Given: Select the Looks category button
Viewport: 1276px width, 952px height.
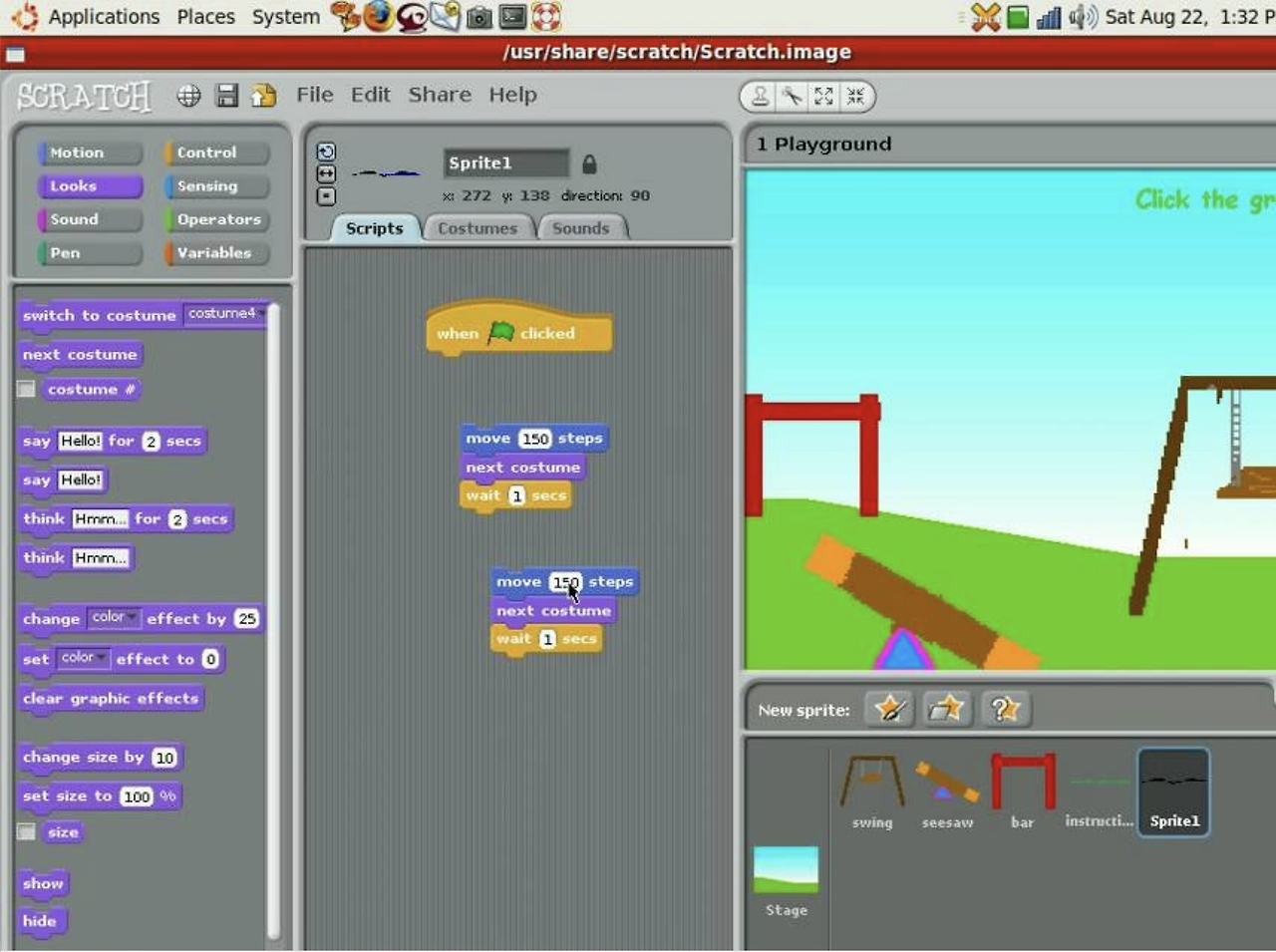Looking at the screenshot, I should click(x=90, y=186).
